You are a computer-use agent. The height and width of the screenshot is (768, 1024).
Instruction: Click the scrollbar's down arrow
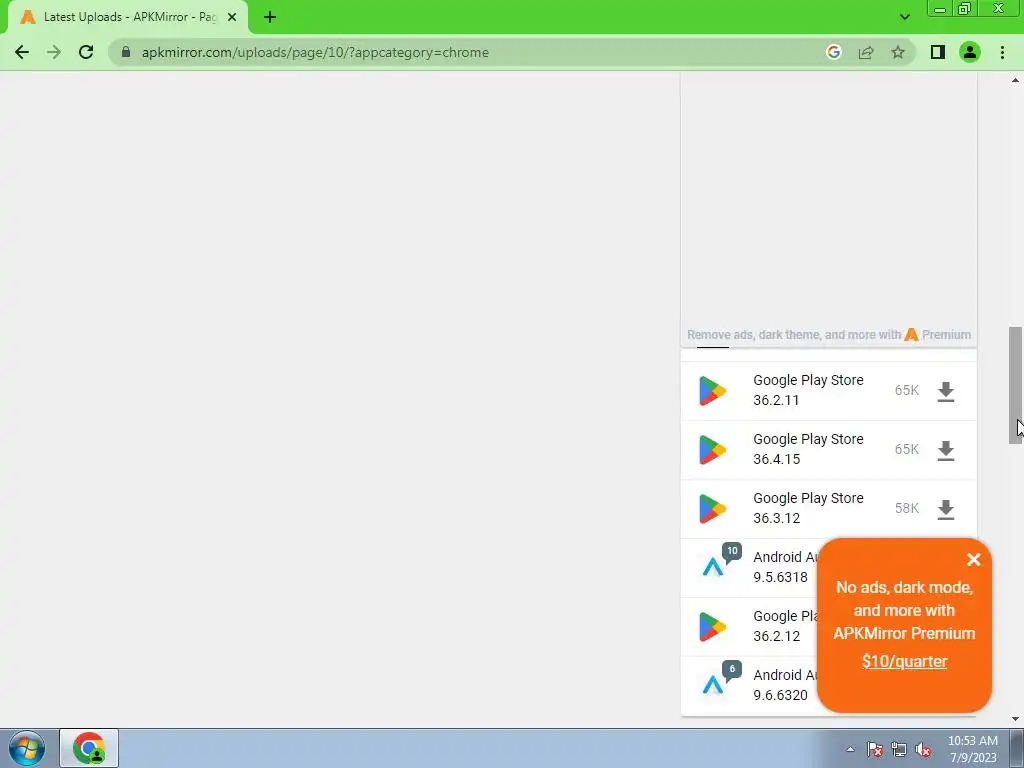tap(1015, 719)
